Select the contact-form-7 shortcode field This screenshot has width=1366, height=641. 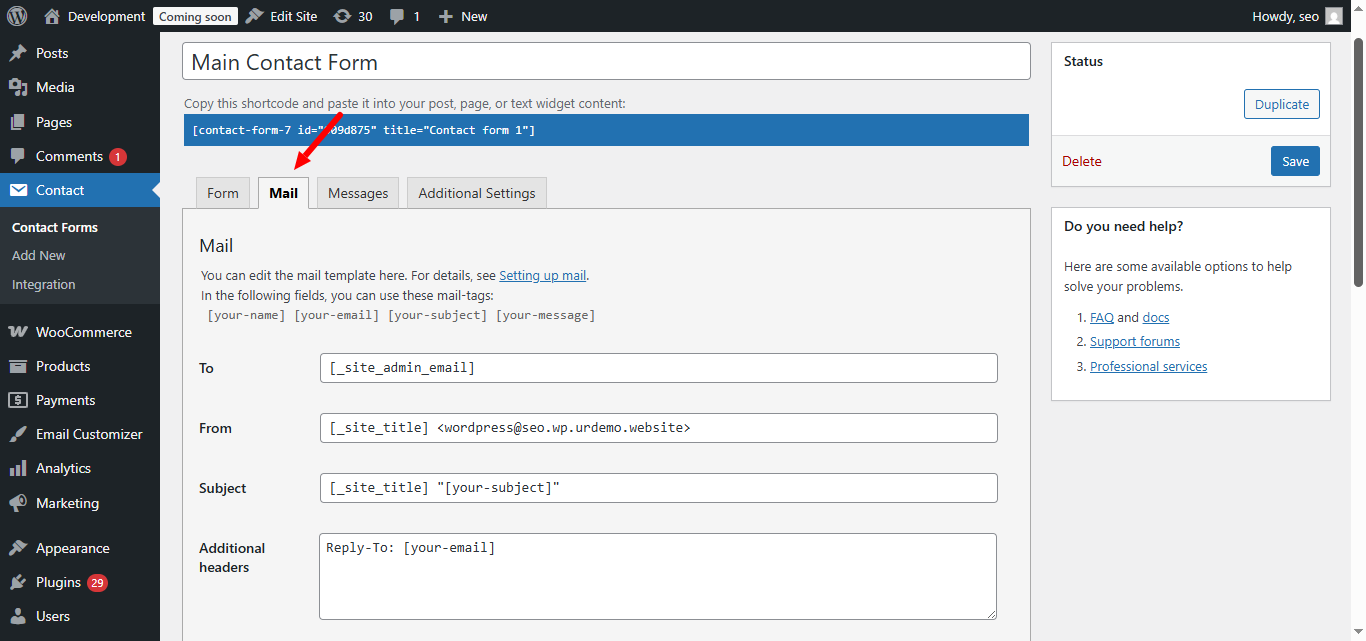[x=606, y=130]
